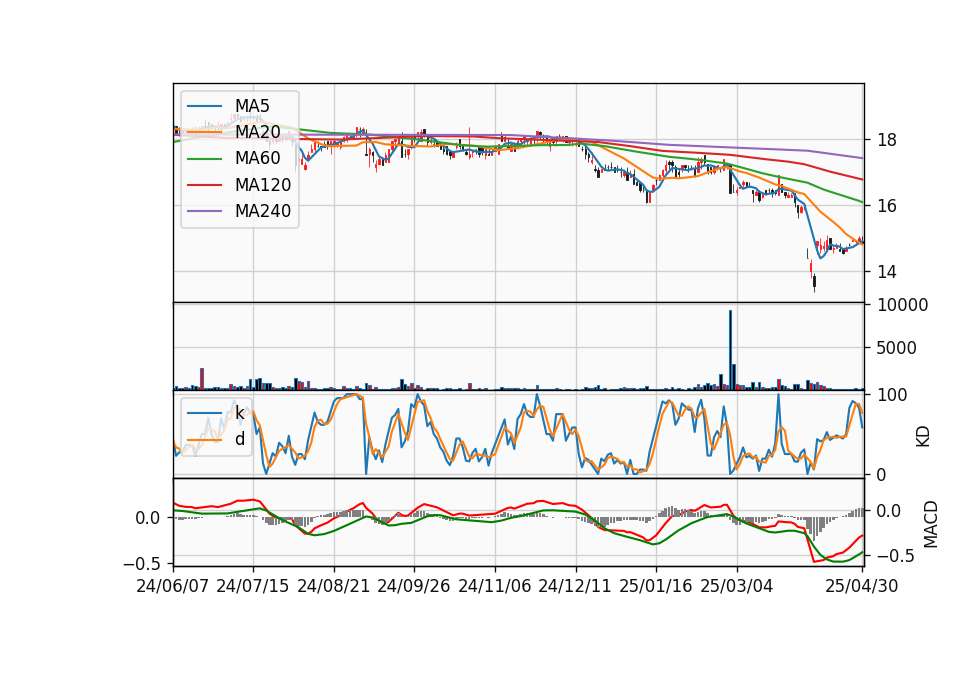
Task: Click the left MACD axis value 0.0
Action: point(148,518)
